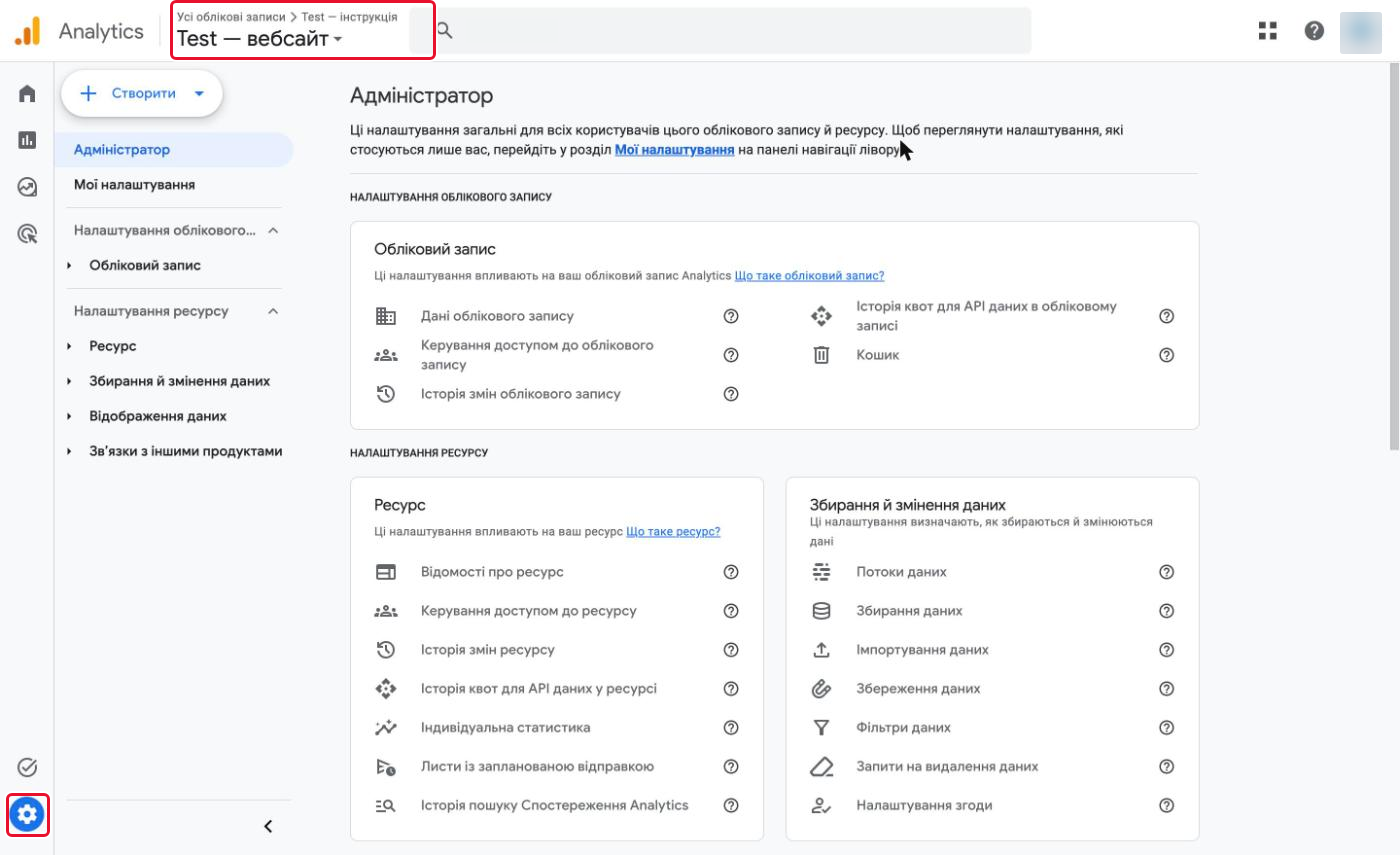Viewport: 1400px width, 855px height.
Task: Click the search field in the header
Action: [720, 31]
